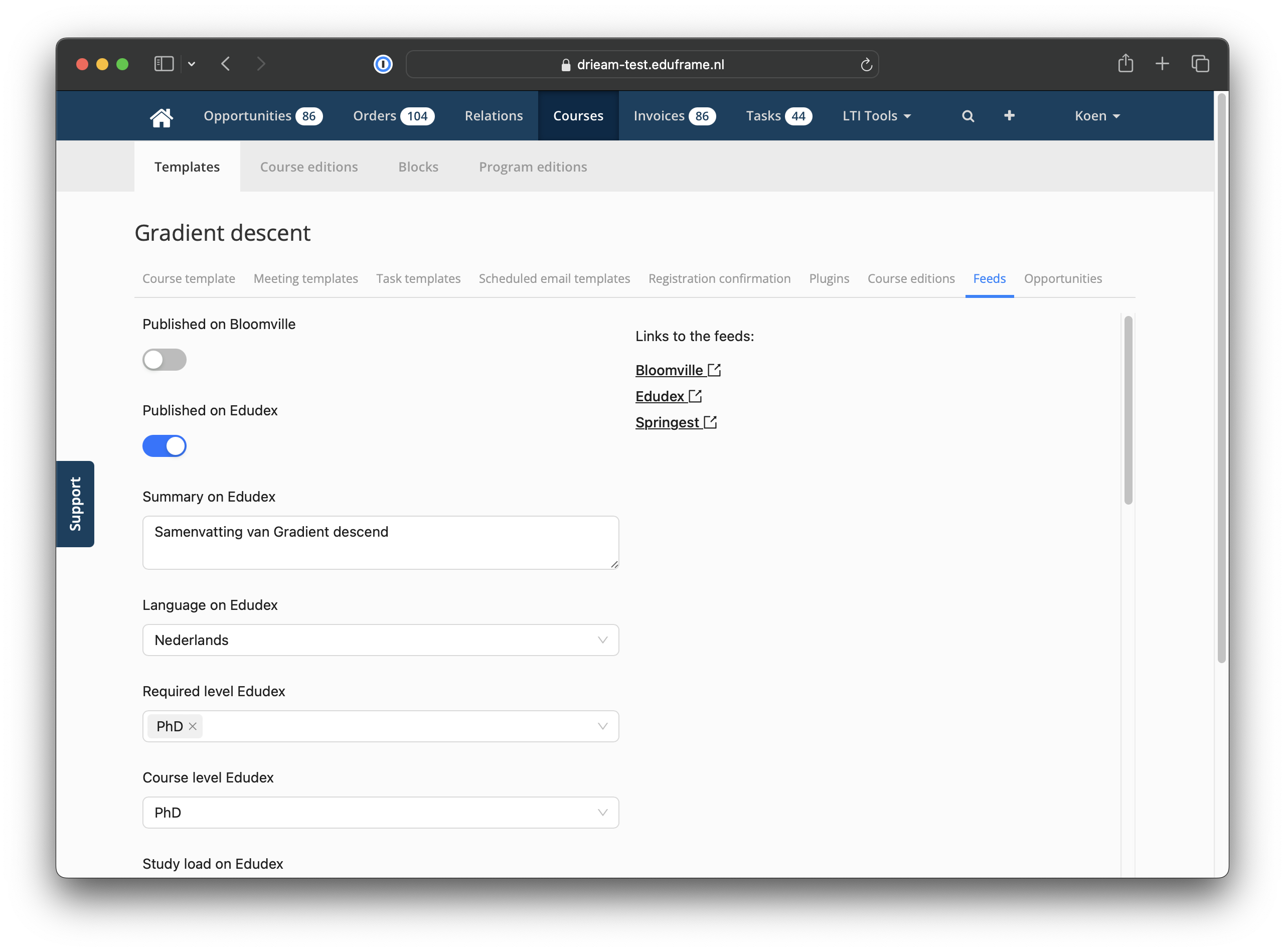Open Safari tab overview icon
1285x952 pixels.
(1200, 63)
